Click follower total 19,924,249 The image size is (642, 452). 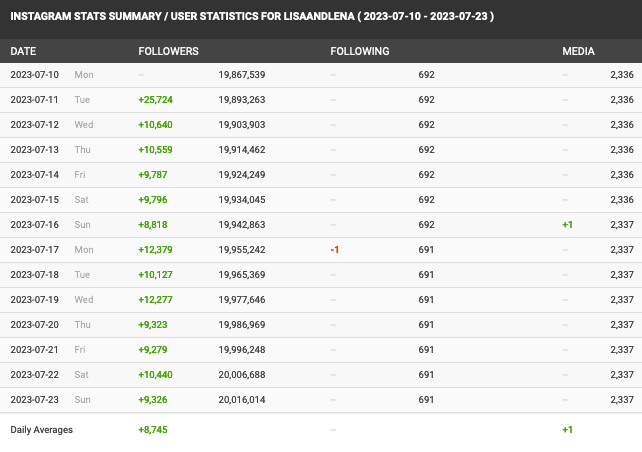(x=242, y=175)
